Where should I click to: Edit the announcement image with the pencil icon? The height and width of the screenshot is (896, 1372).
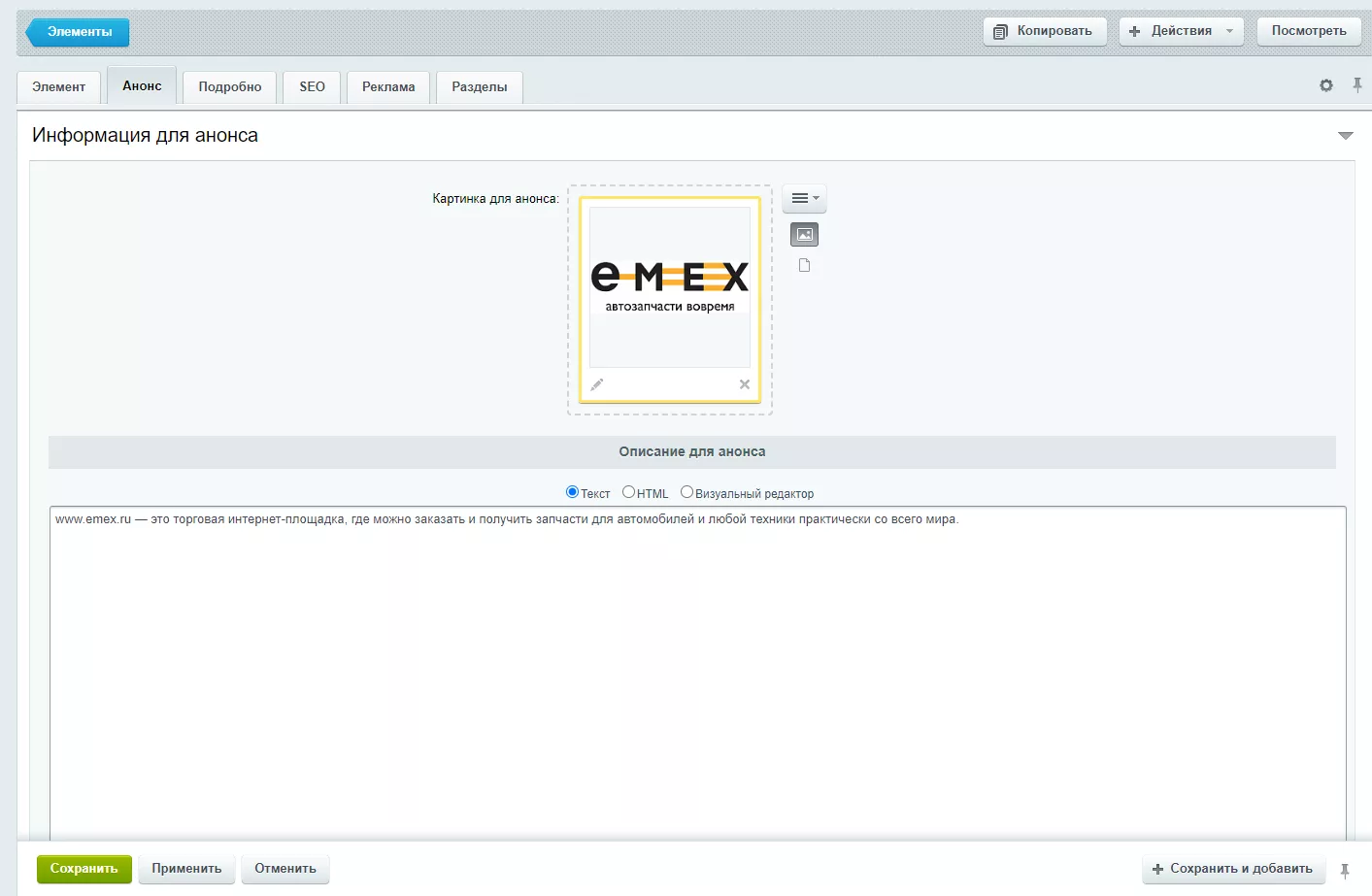point(597,384)
